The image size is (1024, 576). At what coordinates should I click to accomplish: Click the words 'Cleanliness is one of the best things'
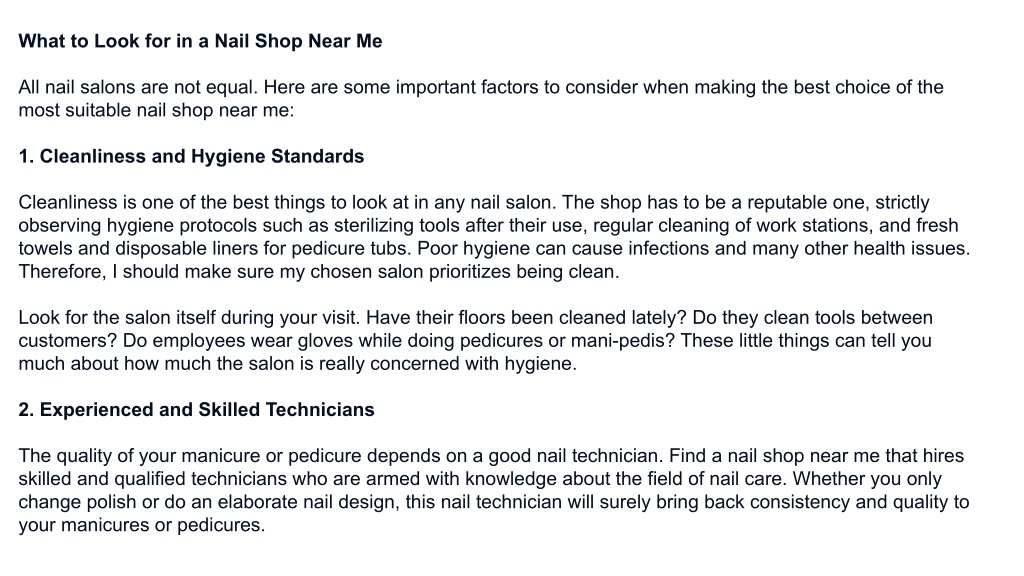[x=167, y=202]
